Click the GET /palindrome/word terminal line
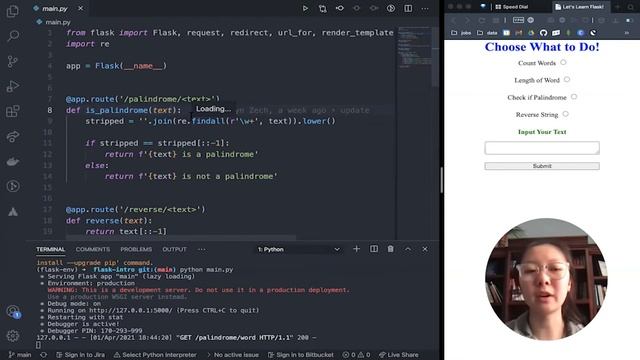The image size is (640, 360). 176,338
